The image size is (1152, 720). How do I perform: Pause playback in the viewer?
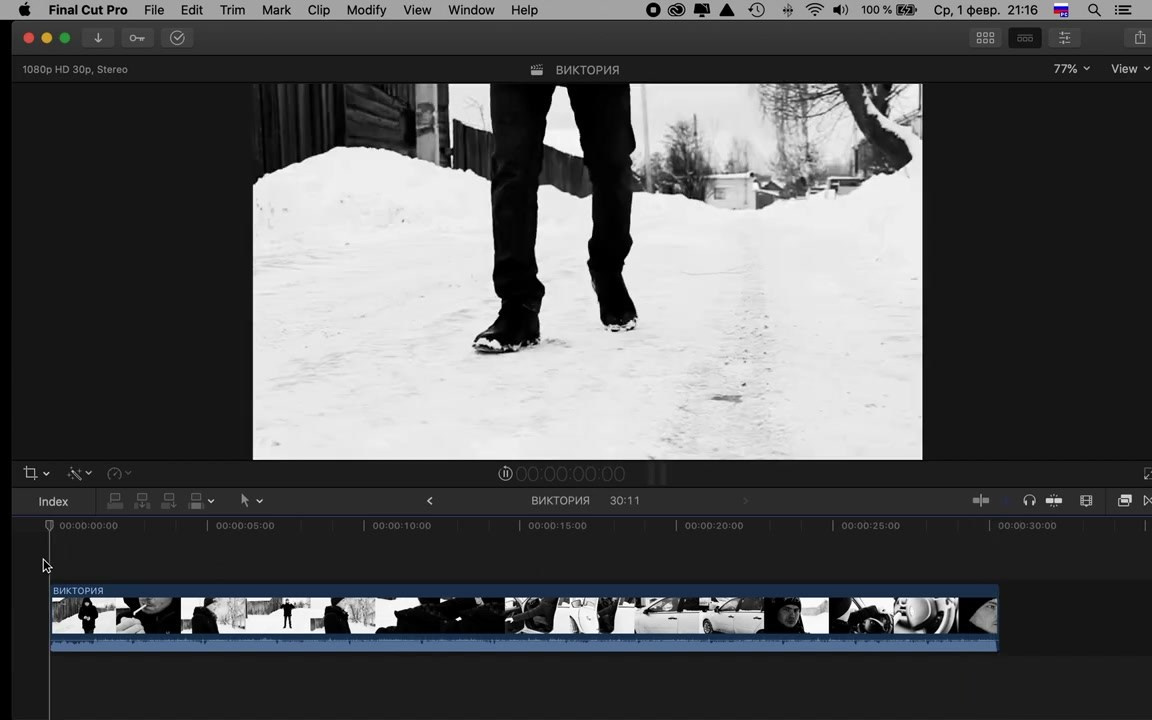pos(505,474)
